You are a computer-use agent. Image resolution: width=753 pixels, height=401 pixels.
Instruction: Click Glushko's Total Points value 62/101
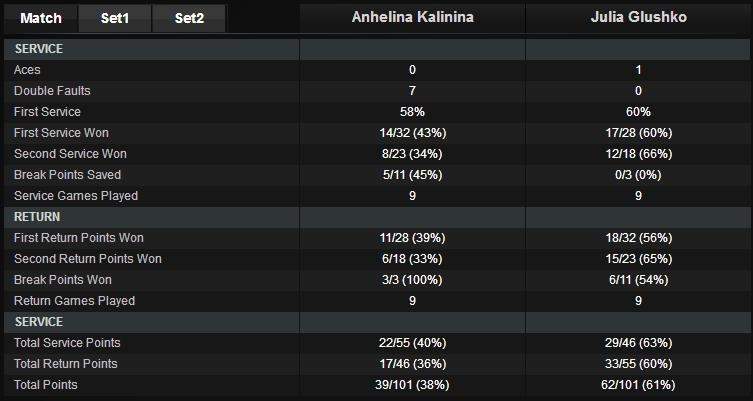click(x=638, y=385)
